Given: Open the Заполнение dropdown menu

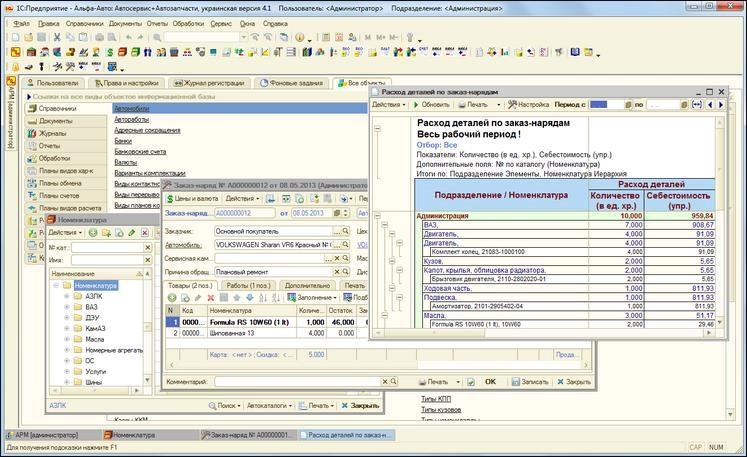Looking at the screenshot, I should [x=320, y=297].
